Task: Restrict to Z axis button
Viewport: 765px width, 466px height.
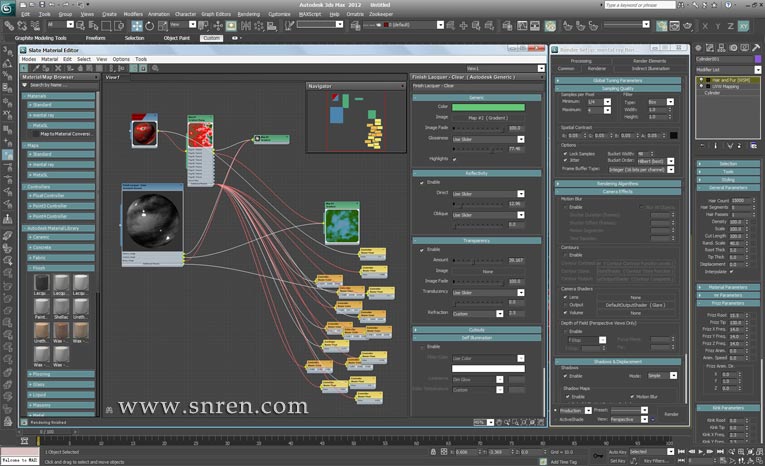Action: pyautogui.click(x=730, y=26)
